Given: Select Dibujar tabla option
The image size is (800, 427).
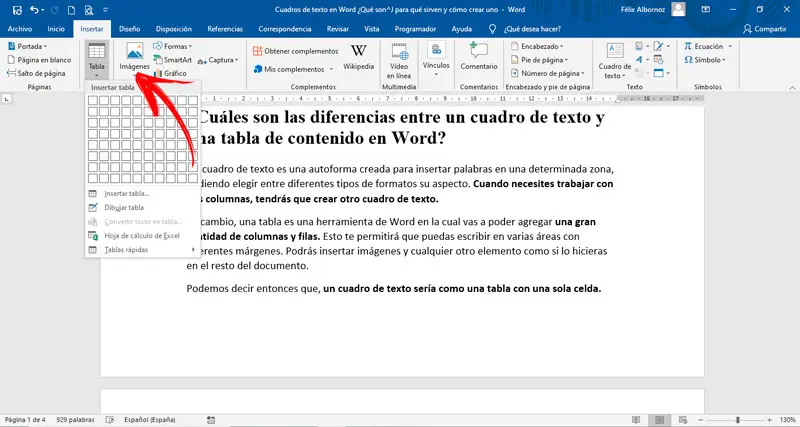Looking at the screenshot, I should pos(125,207).
